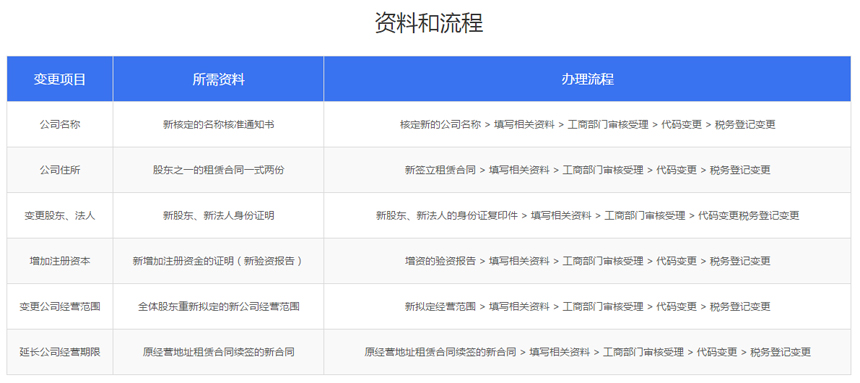Select the 办理流程 column header
Viewport: 860px width, 383px height.
pyautogui.click(x=587, y=79)
